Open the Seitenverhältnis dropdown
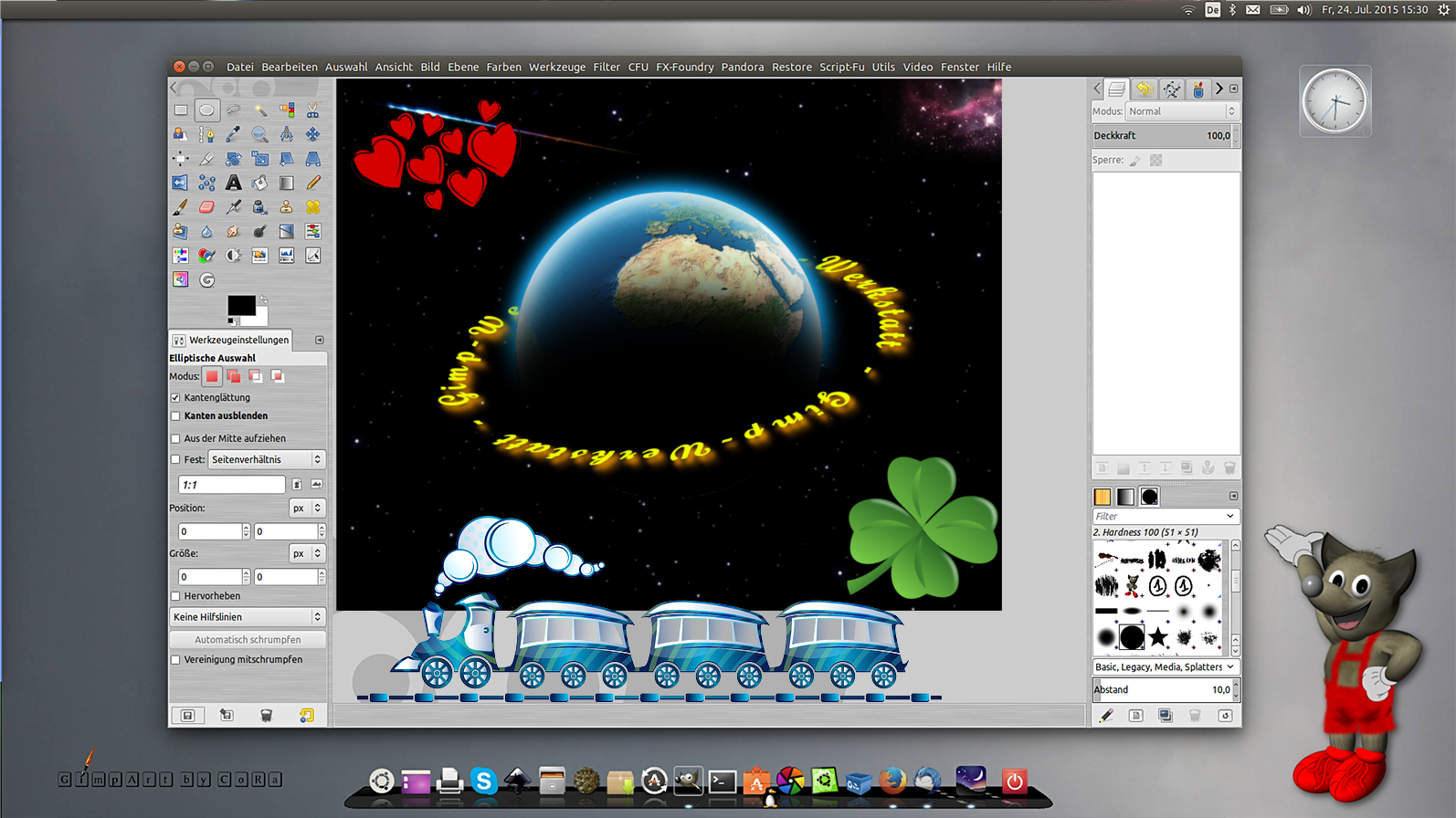The width and height of the screenshot is (1456, 818). (266, 460)
